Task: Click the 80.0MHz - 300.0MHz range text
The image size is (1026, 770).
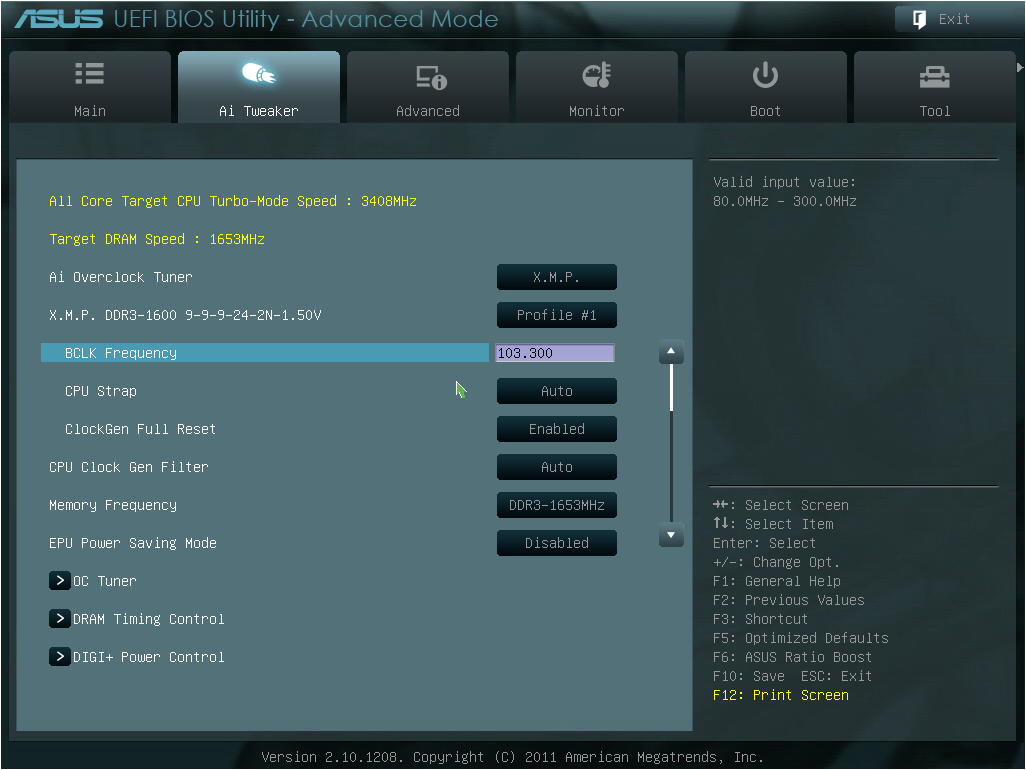Action: click(785, 201)
